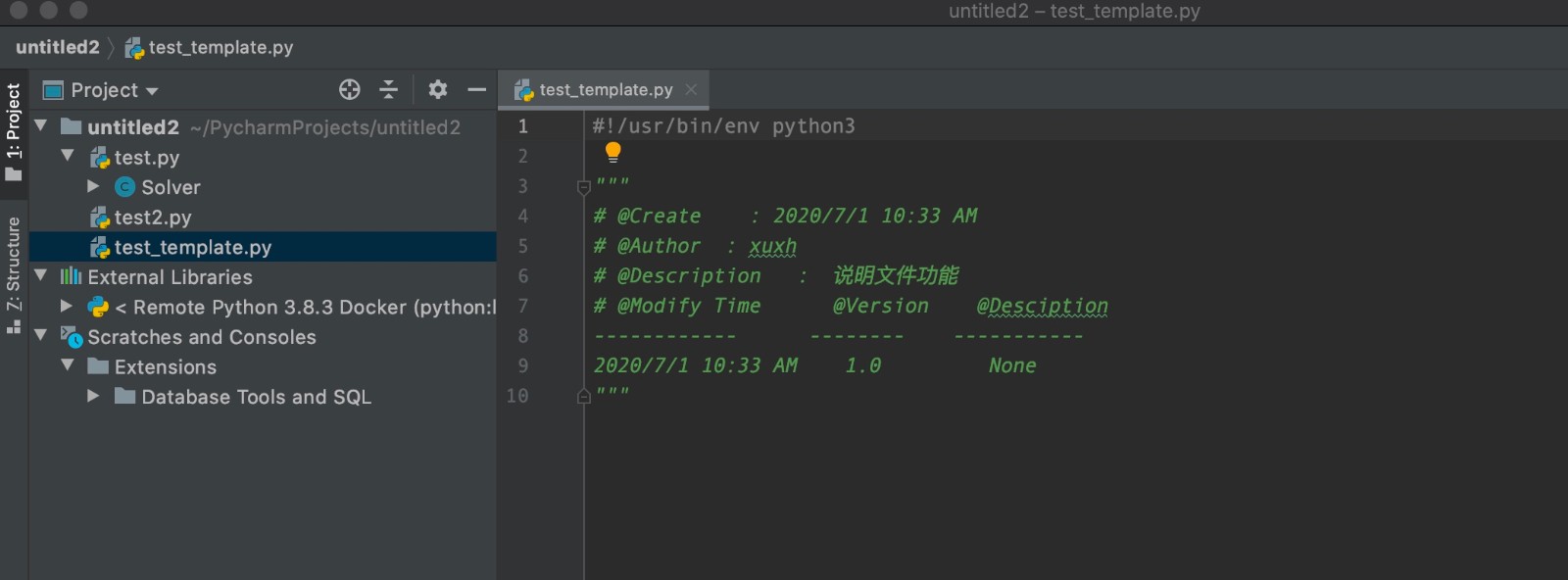Close the test_template.py editor tab
This screenshot has height=580, width=1568.
691,89
